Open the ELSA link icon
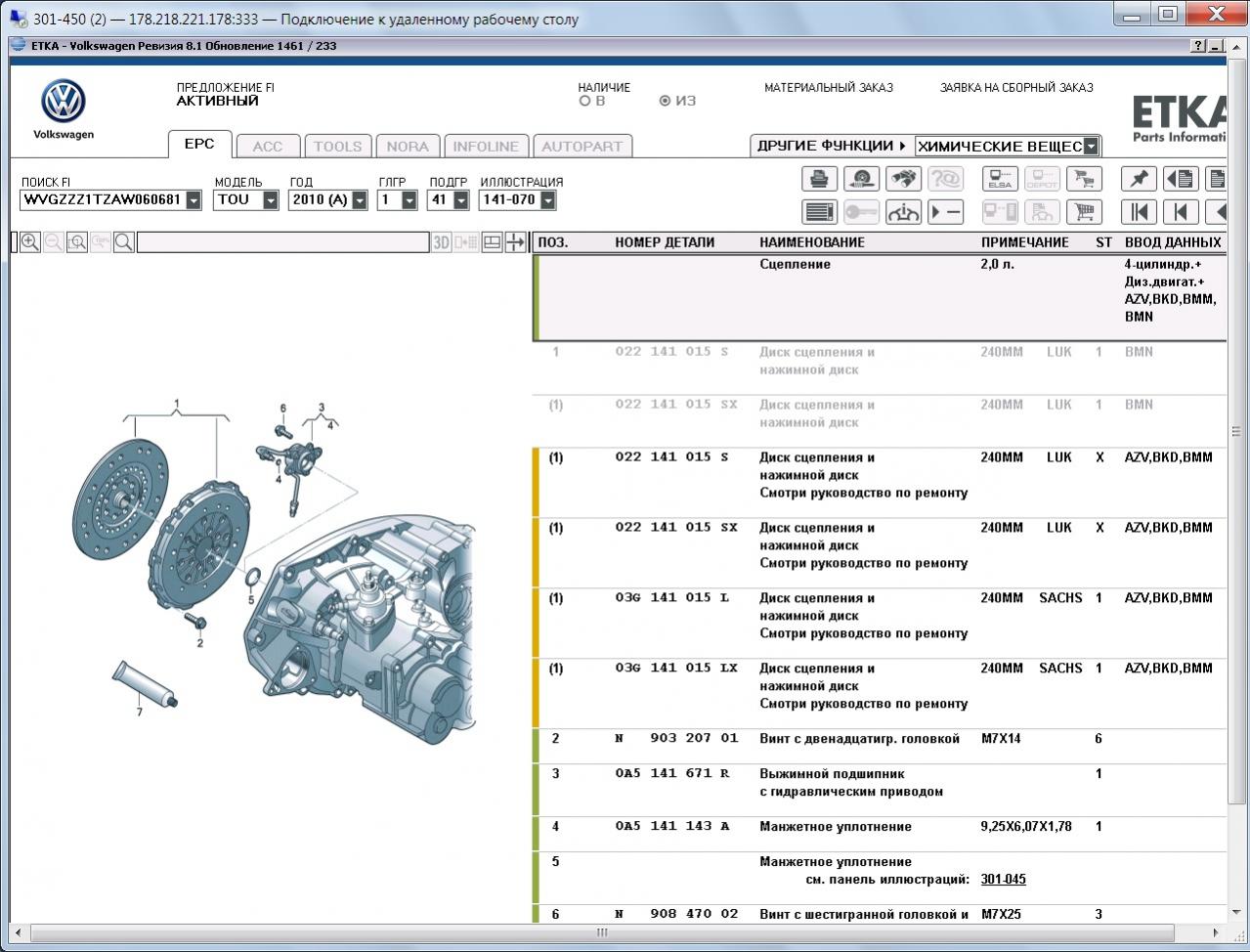Image resolution: width=1250 pixels, height=952 pixels. (1000, 179)
